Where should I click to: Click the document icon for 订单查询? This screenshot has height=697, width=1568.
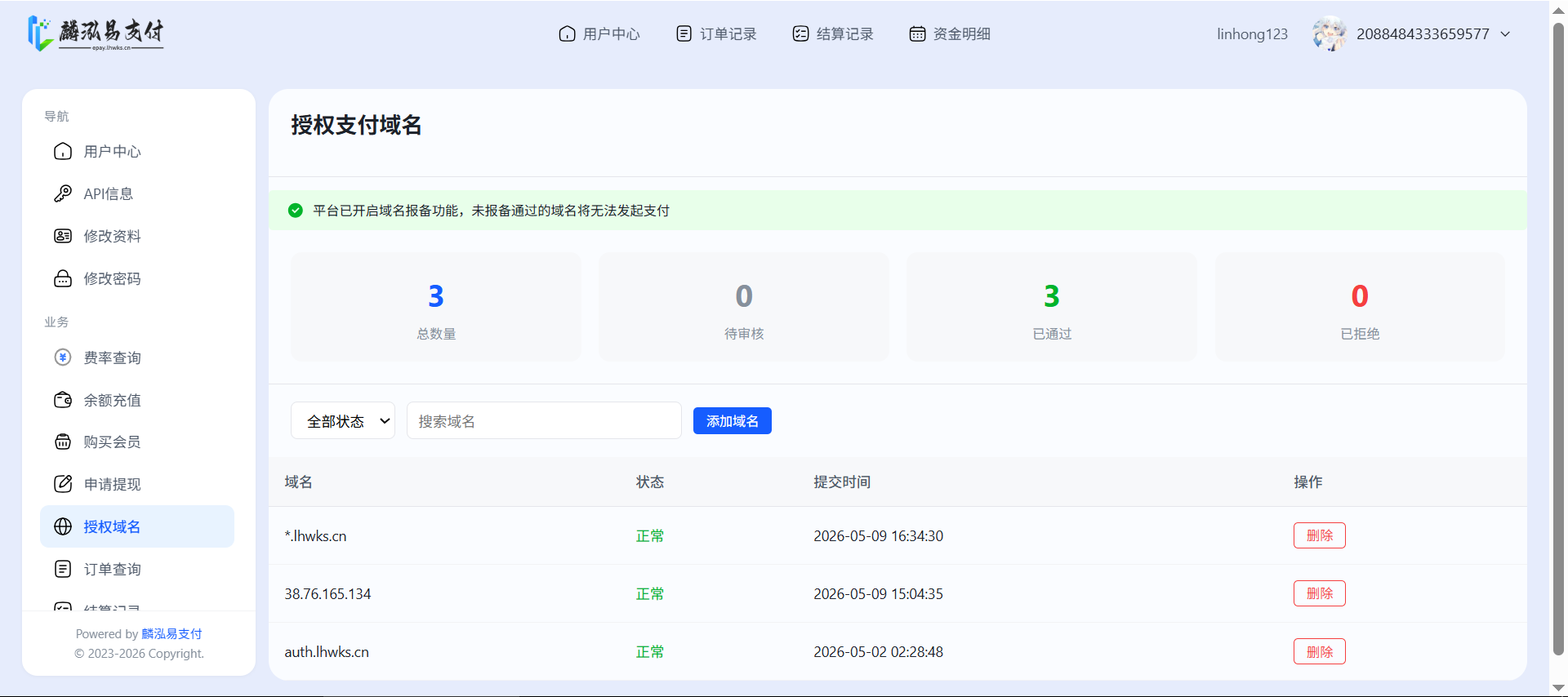(63, 569)
